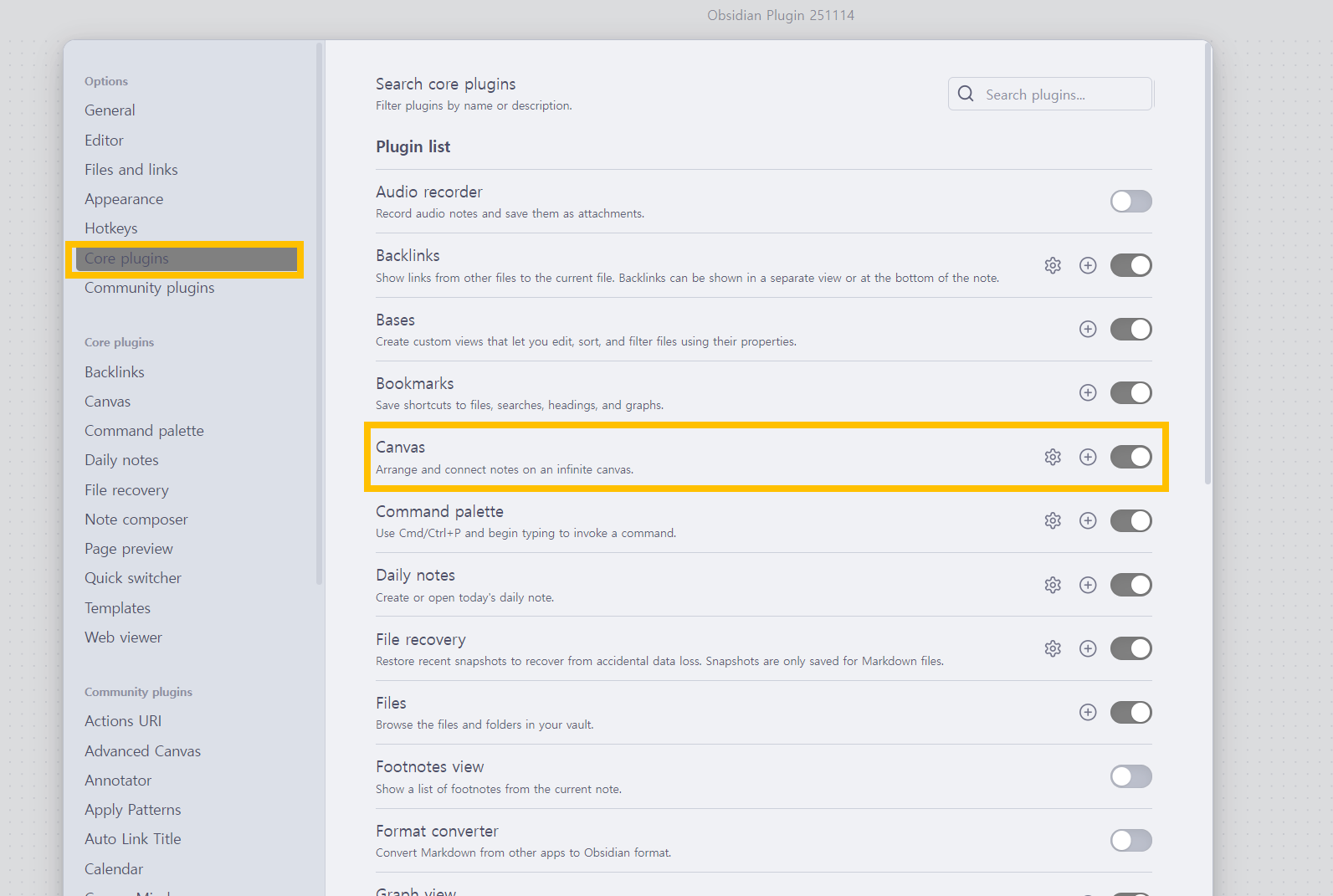Disable the Bases plugin toggle

click(1131, 329)
